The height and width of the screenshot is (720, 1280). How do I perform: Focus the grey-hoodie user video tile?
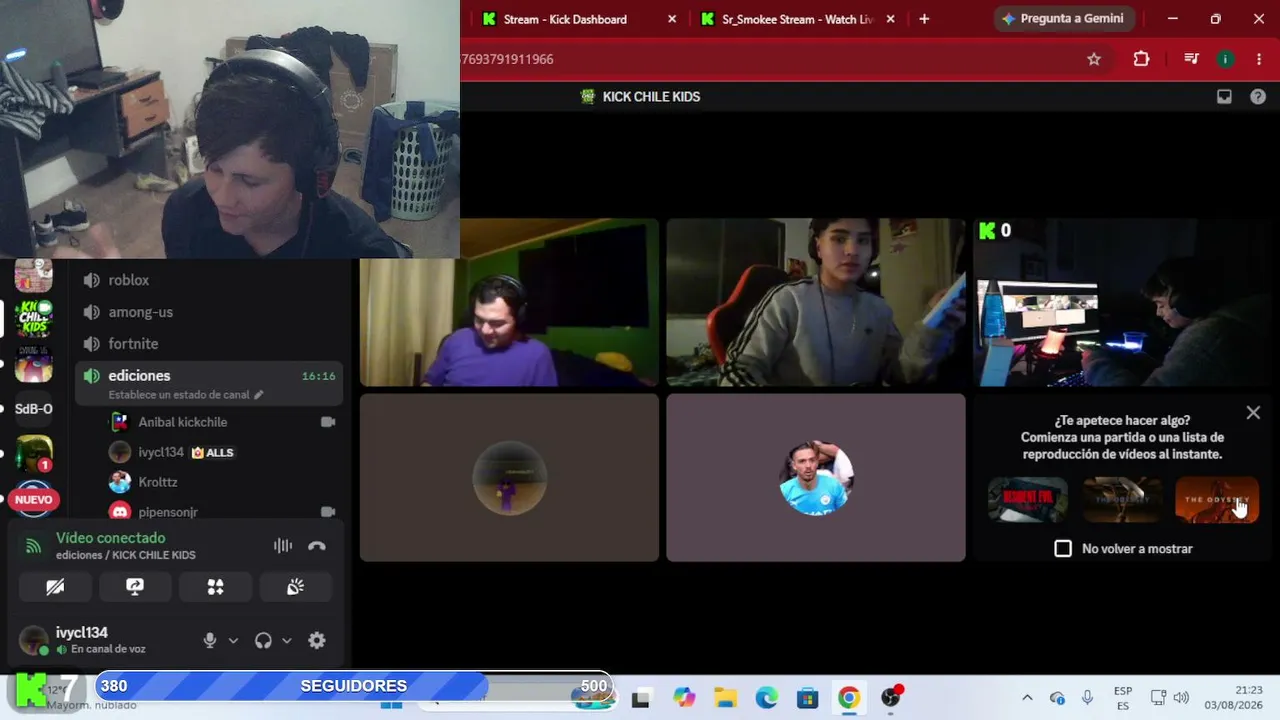(816, 302)
